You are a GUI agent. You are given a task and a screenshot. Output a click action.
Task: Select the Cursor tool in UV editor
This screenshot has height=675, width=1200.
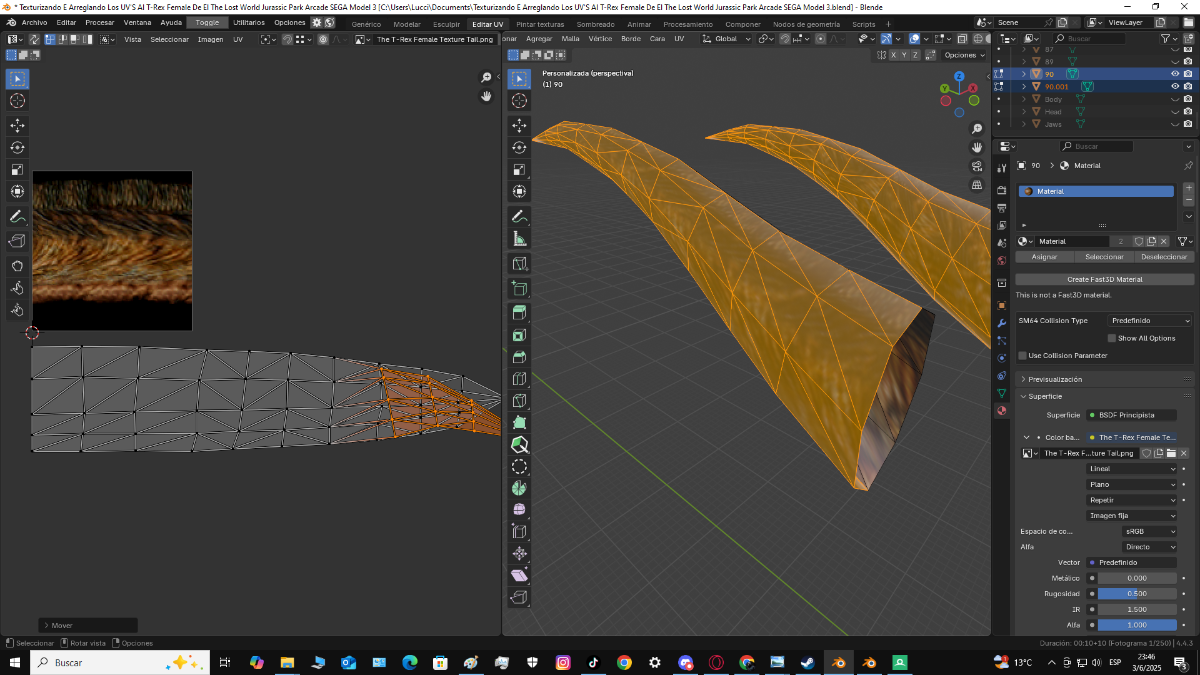click(17, 101)
